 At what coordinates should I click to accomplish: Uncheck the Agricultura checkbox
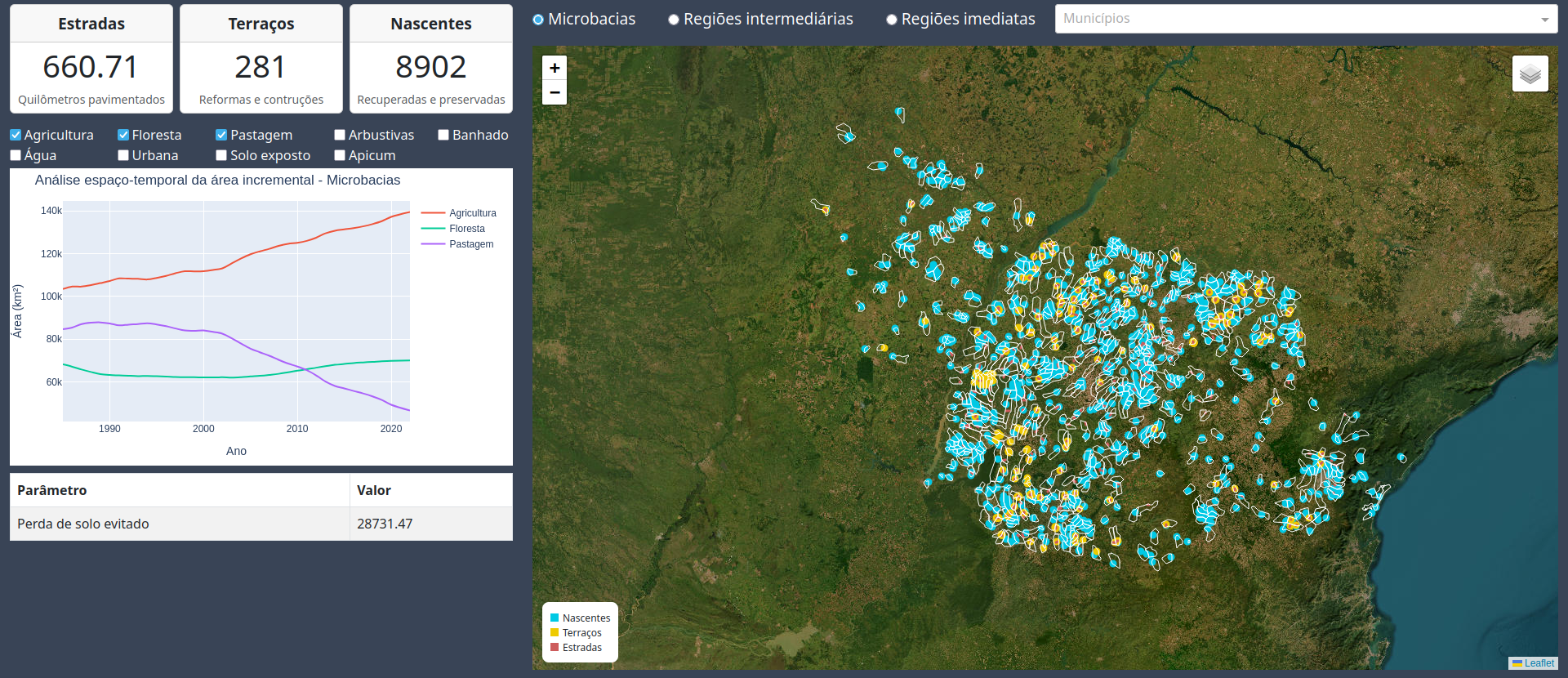16,135
